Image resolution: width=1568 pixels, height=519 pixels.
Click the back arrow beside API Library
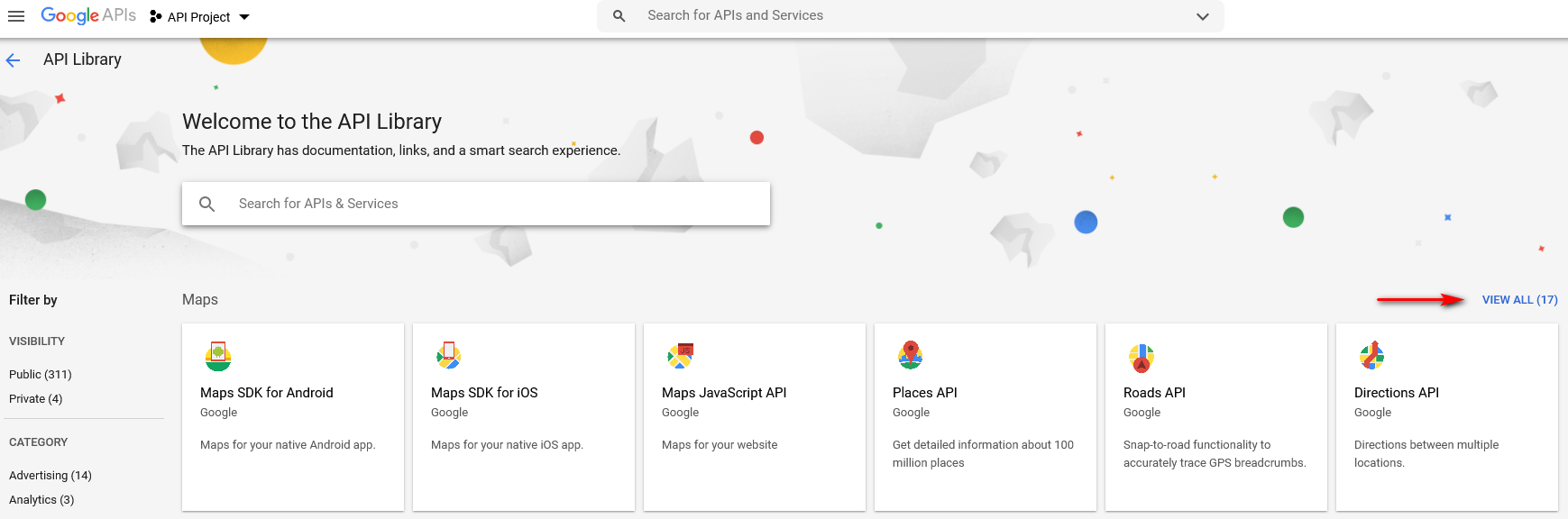click(14, 60)
